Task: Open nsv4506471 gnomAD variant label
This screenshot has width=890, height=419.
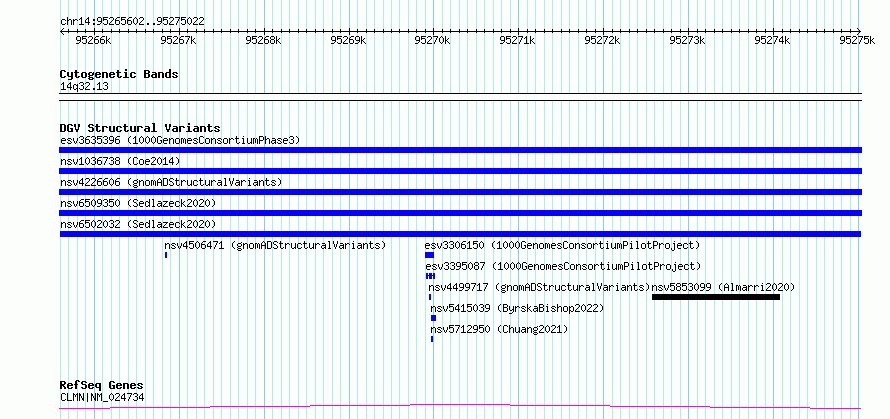Action: [x=275, y=245]
